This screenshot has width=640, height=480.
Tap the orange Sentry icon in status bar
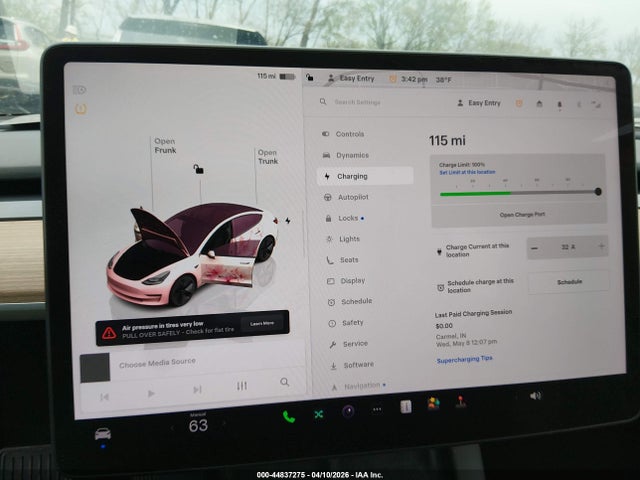393,79
